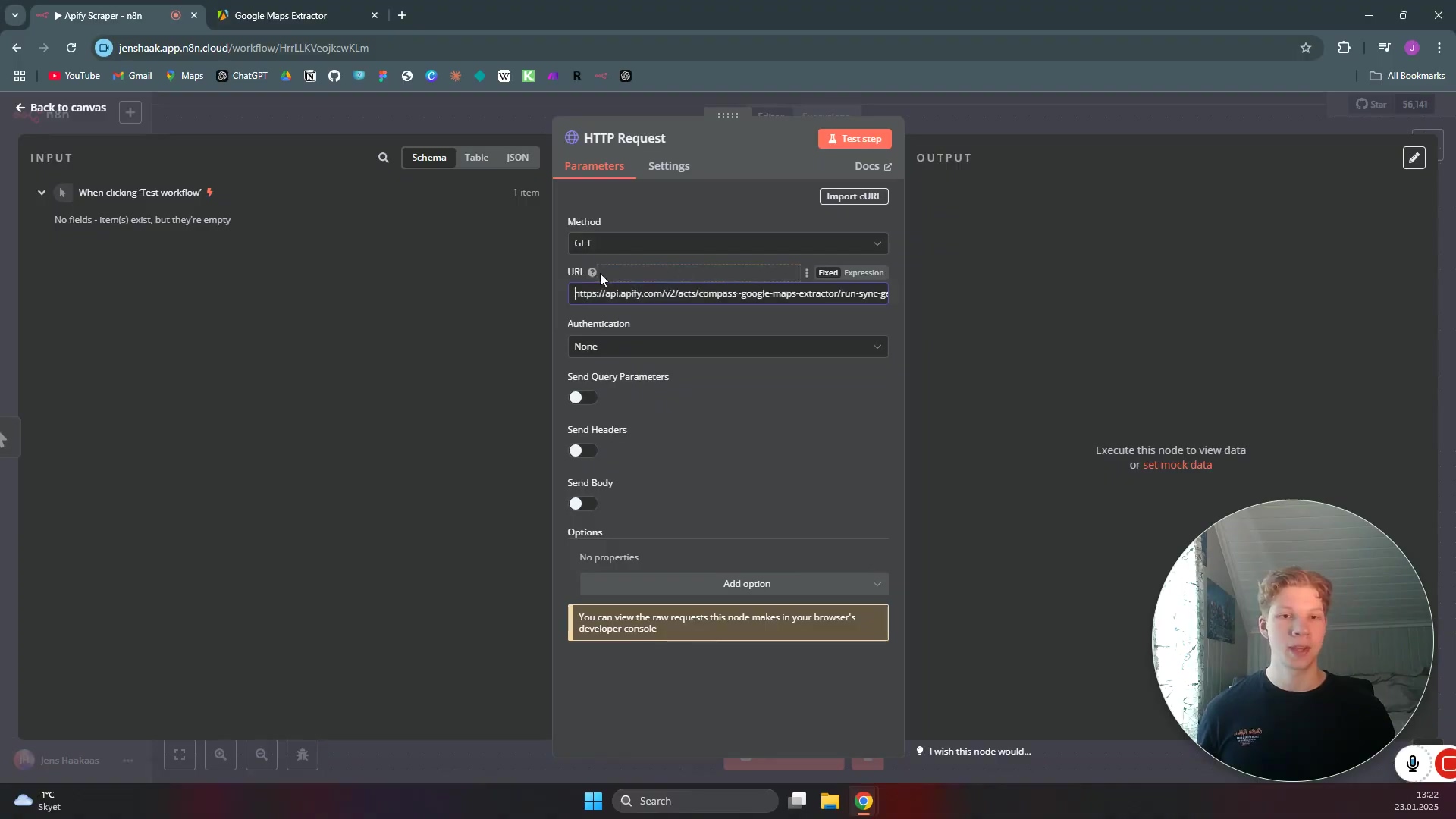Click Back to canvas

point(61,108)
